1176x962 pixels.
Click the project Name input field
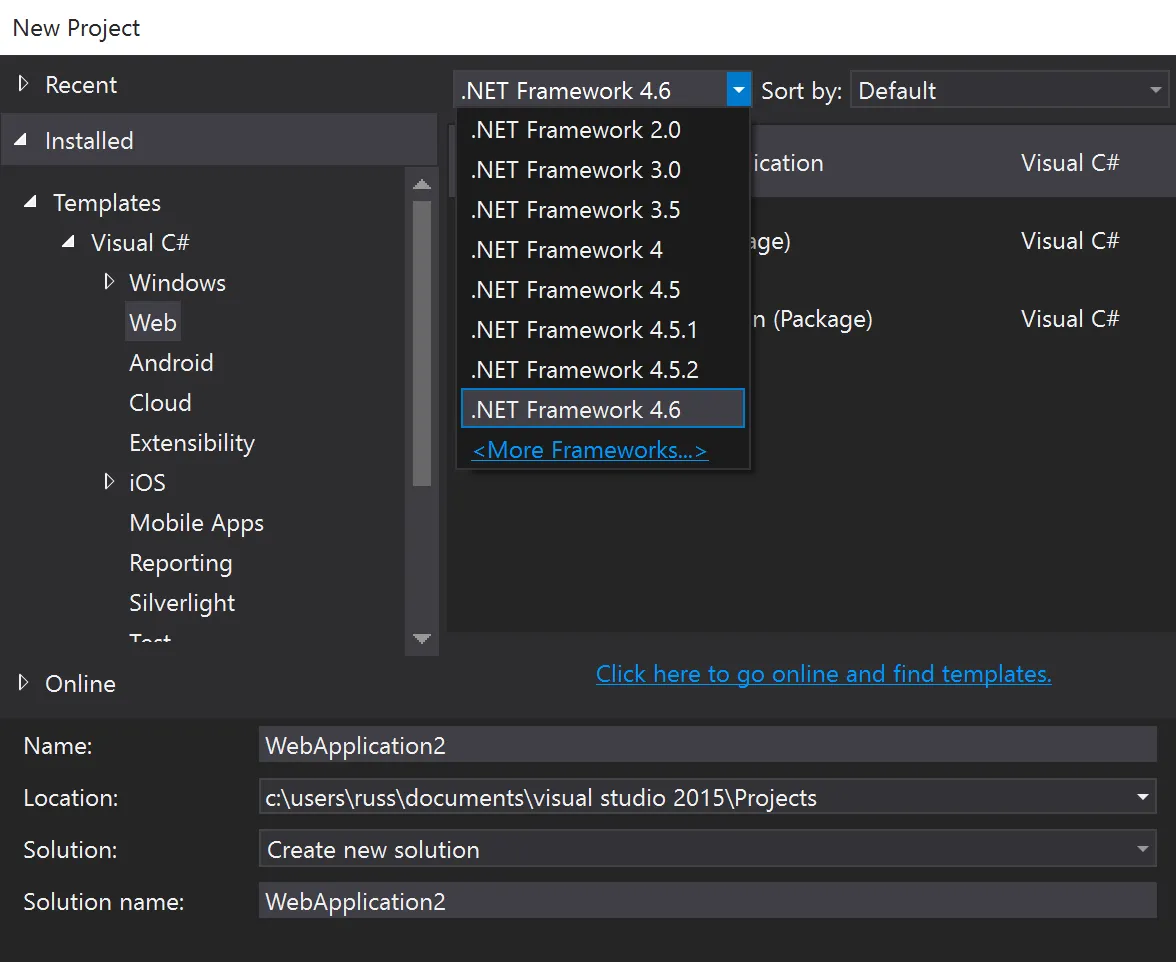point(706,746)
